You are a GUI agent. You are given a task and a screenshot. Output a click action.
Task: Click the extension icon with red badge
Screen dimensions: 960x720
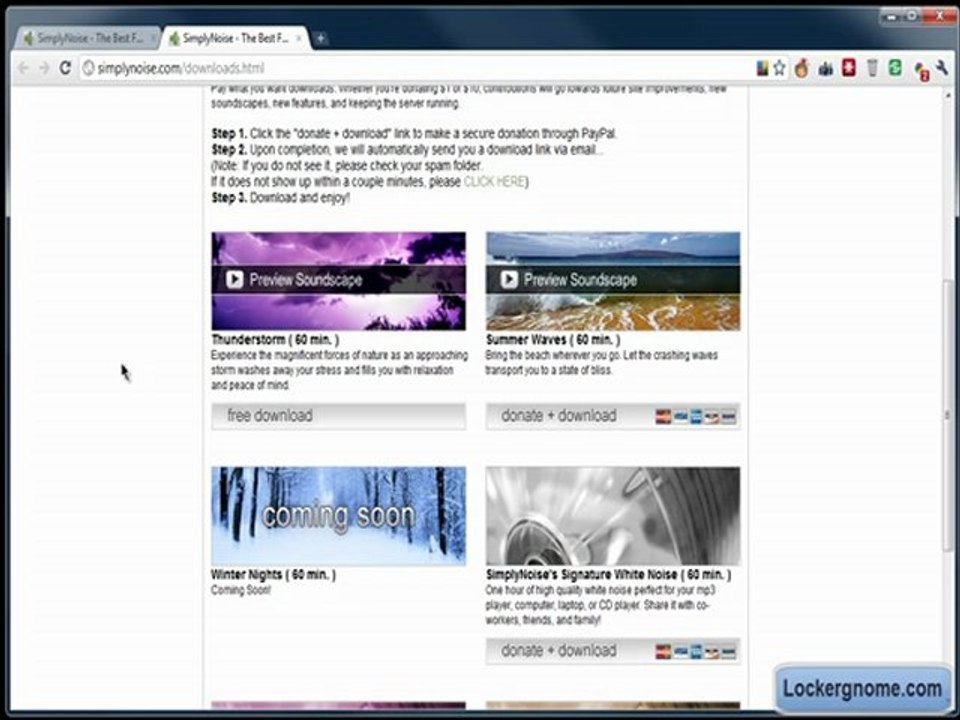(x=921, y=70)
